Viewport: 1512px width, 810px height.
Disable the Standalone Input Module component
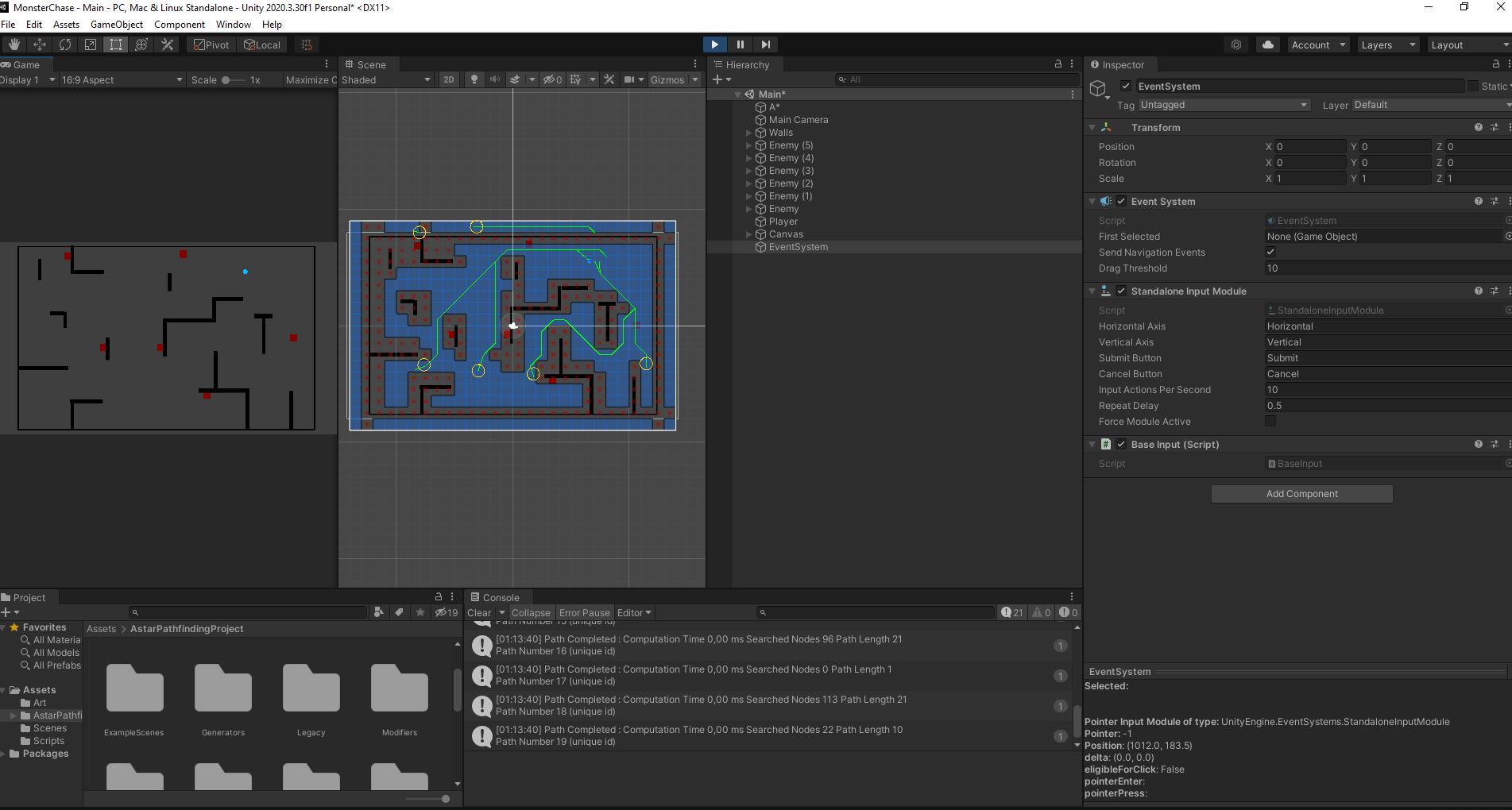1121,291
